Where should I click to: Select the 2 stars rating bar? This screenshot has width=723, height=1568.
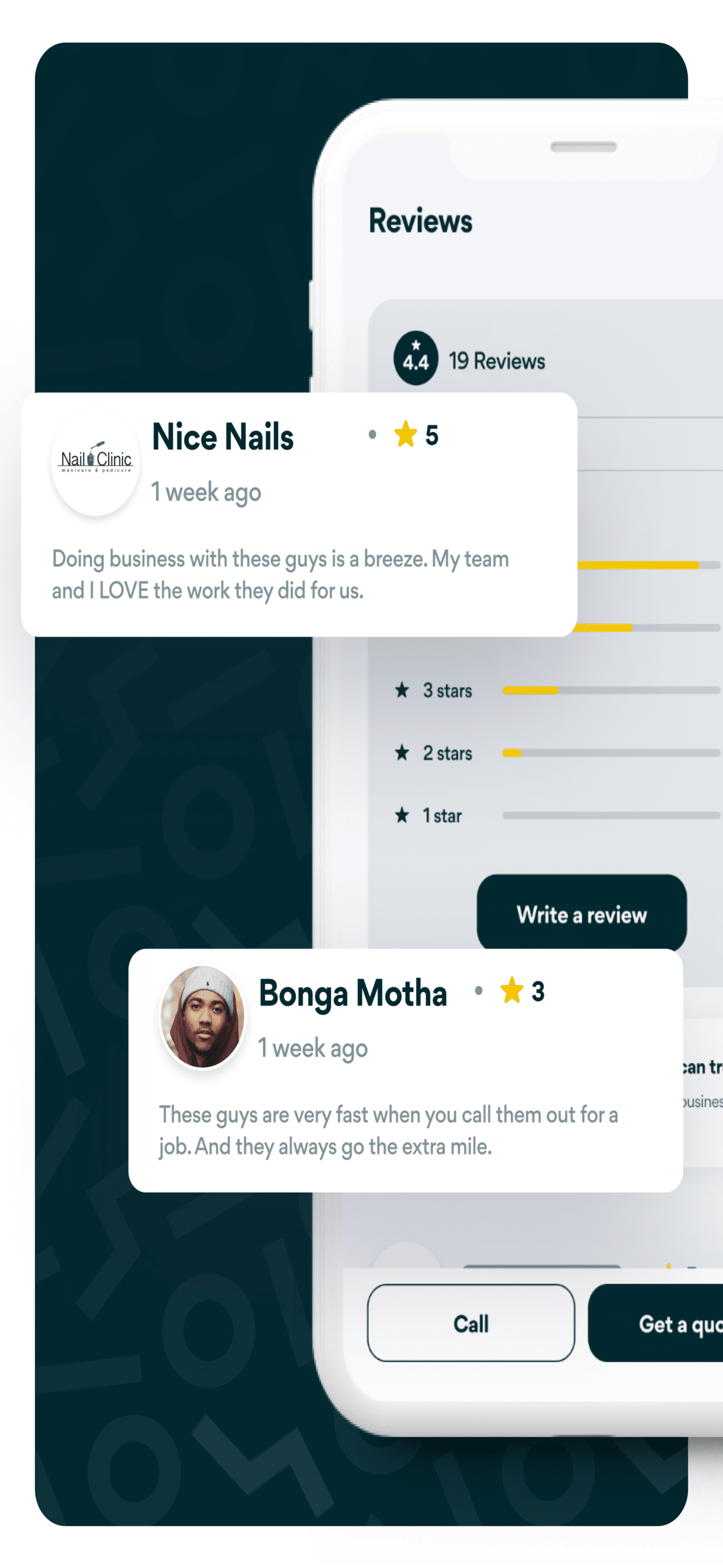coord(611,753)
